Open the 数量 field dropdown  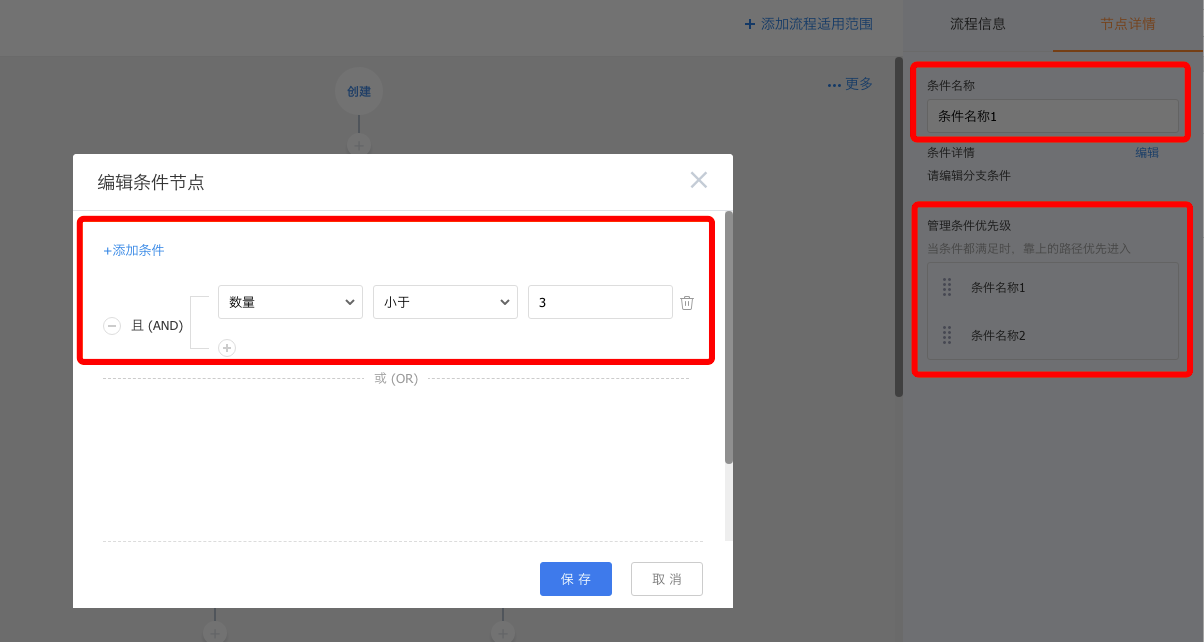tap(290, 302)
